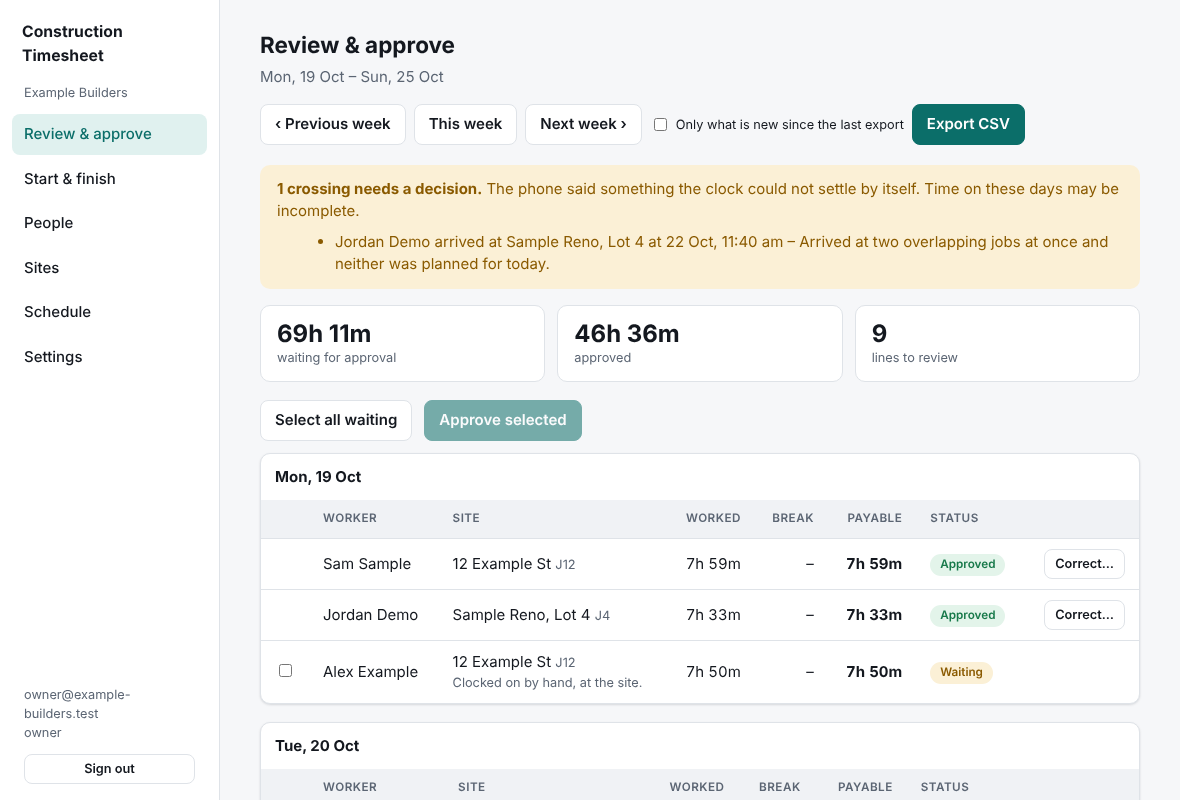Tick the 'Only what is new since last export' checkbox

tap(661, 125)
